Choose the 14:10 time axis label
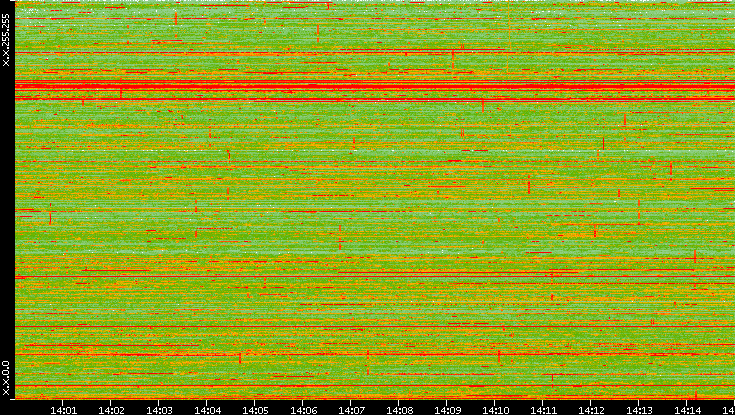Screen dimensions: 735x415 click(495, 410)
